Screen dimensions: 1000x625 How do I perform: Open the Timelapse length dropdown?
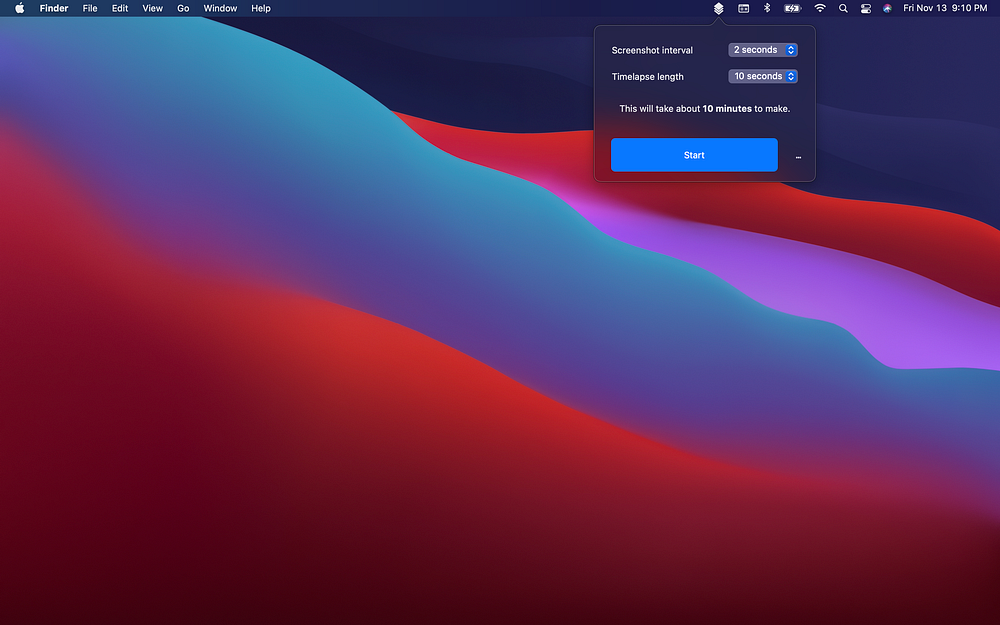click(763, 76)
